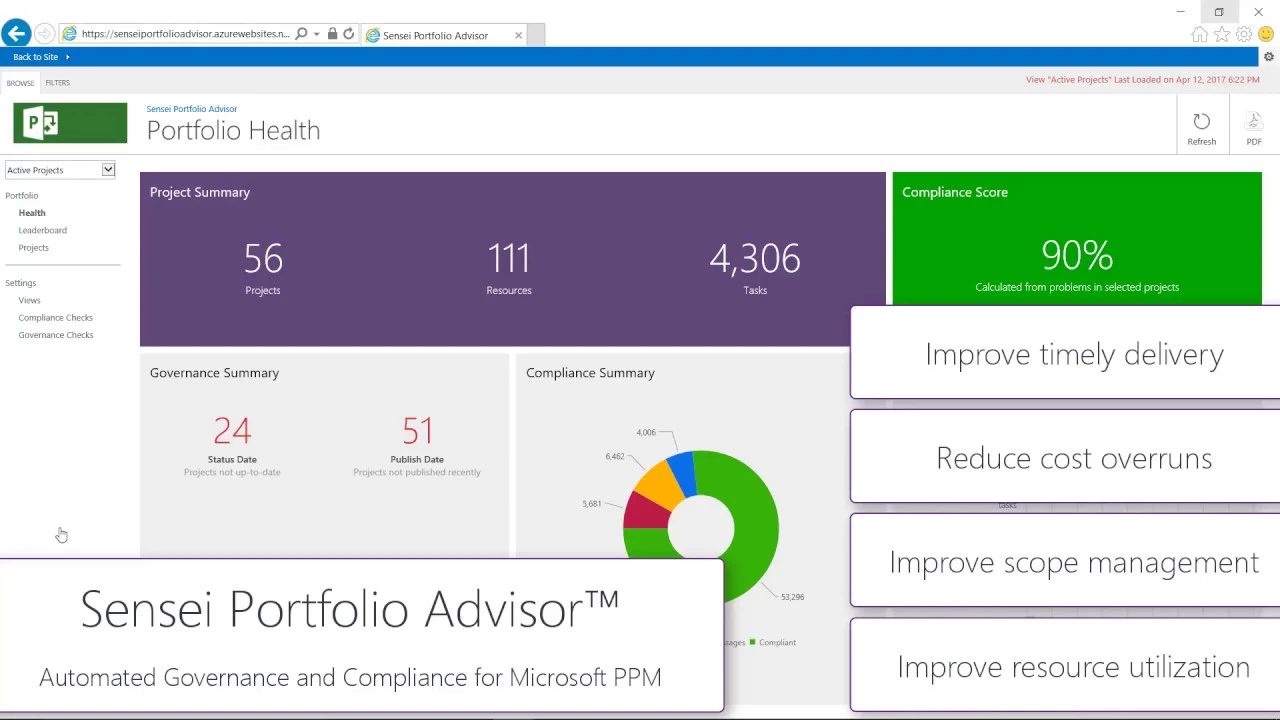Screen dimensions: 1280x720
Task: Click the security lock icon in address bar
Action: (x=332, y=34)
